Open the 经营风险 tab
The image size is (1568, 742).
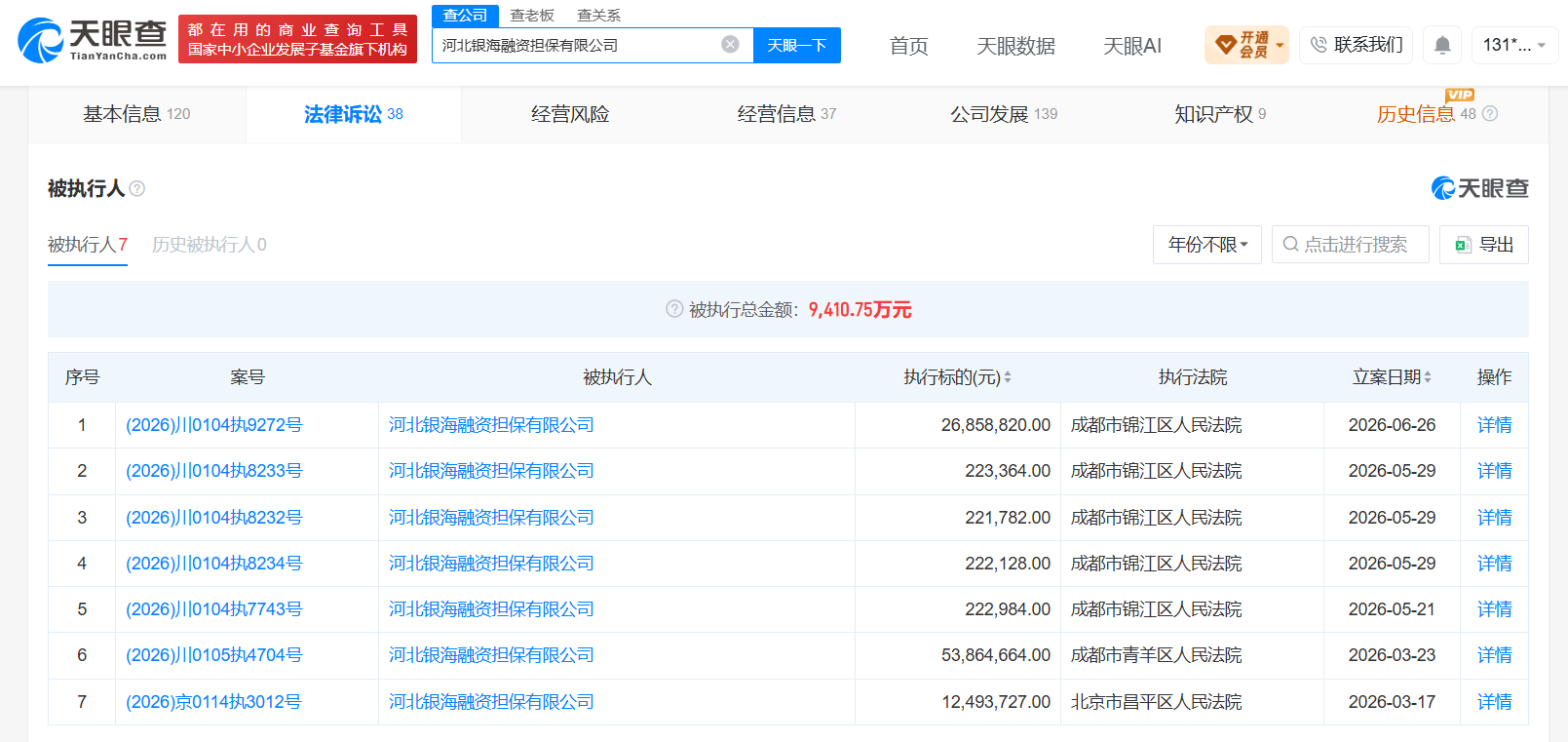click(570, 114)
